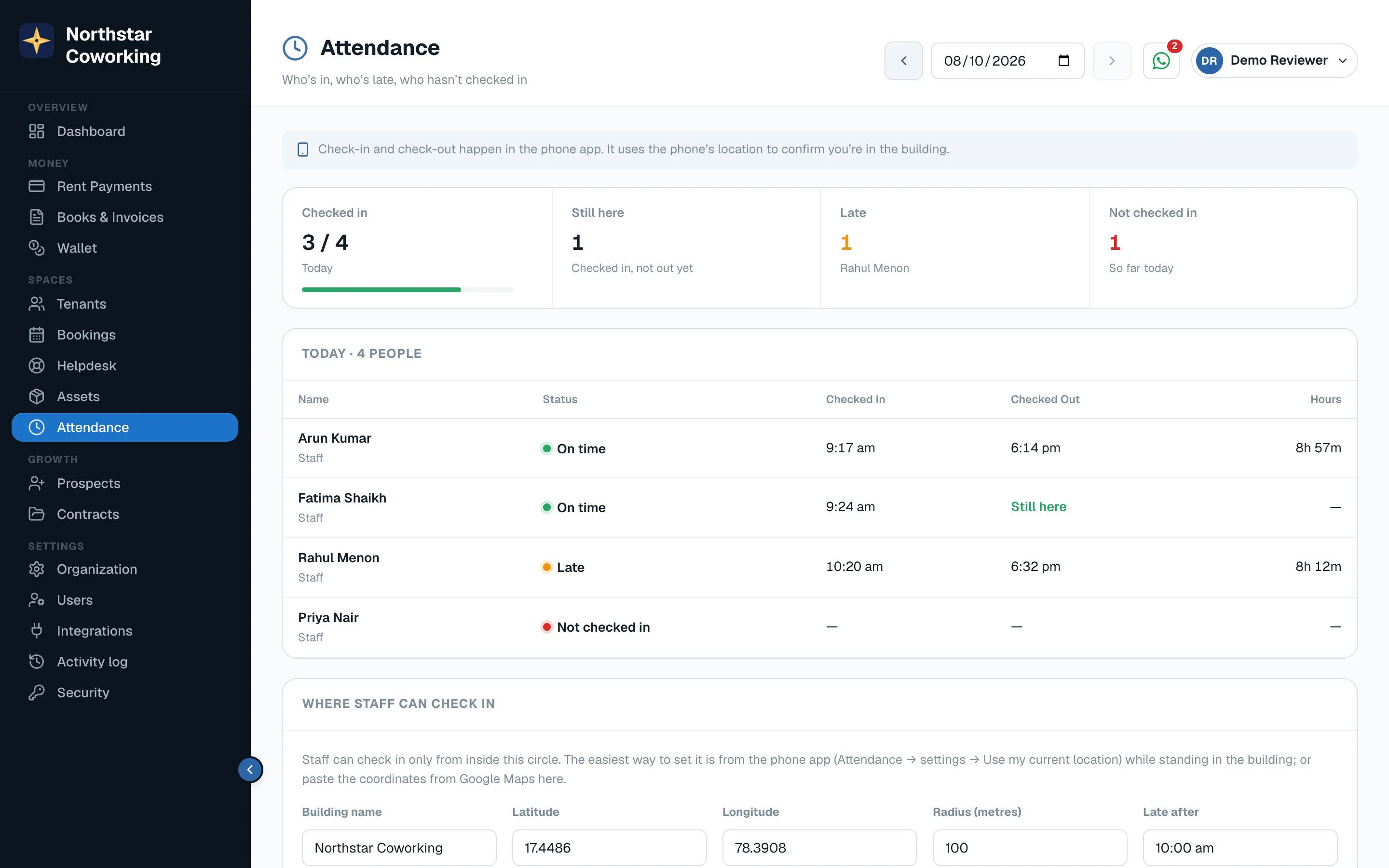Click Fatima Shaikh's Still here status
This screenshot has height=868, width=1389.
pos(1038,507)
